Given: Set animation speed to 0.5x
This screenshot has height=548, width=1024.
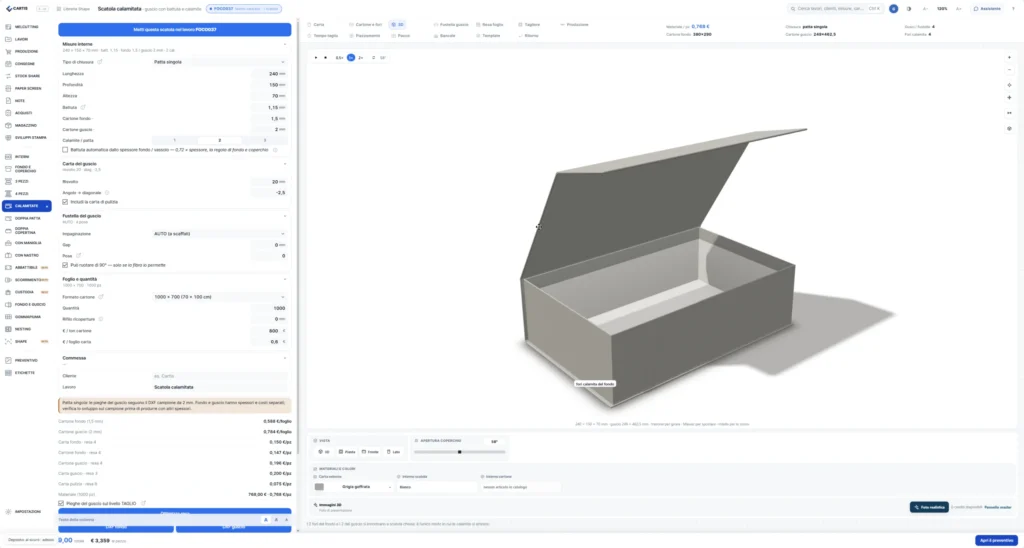Looking at the screenshot, I should (340, 58).
